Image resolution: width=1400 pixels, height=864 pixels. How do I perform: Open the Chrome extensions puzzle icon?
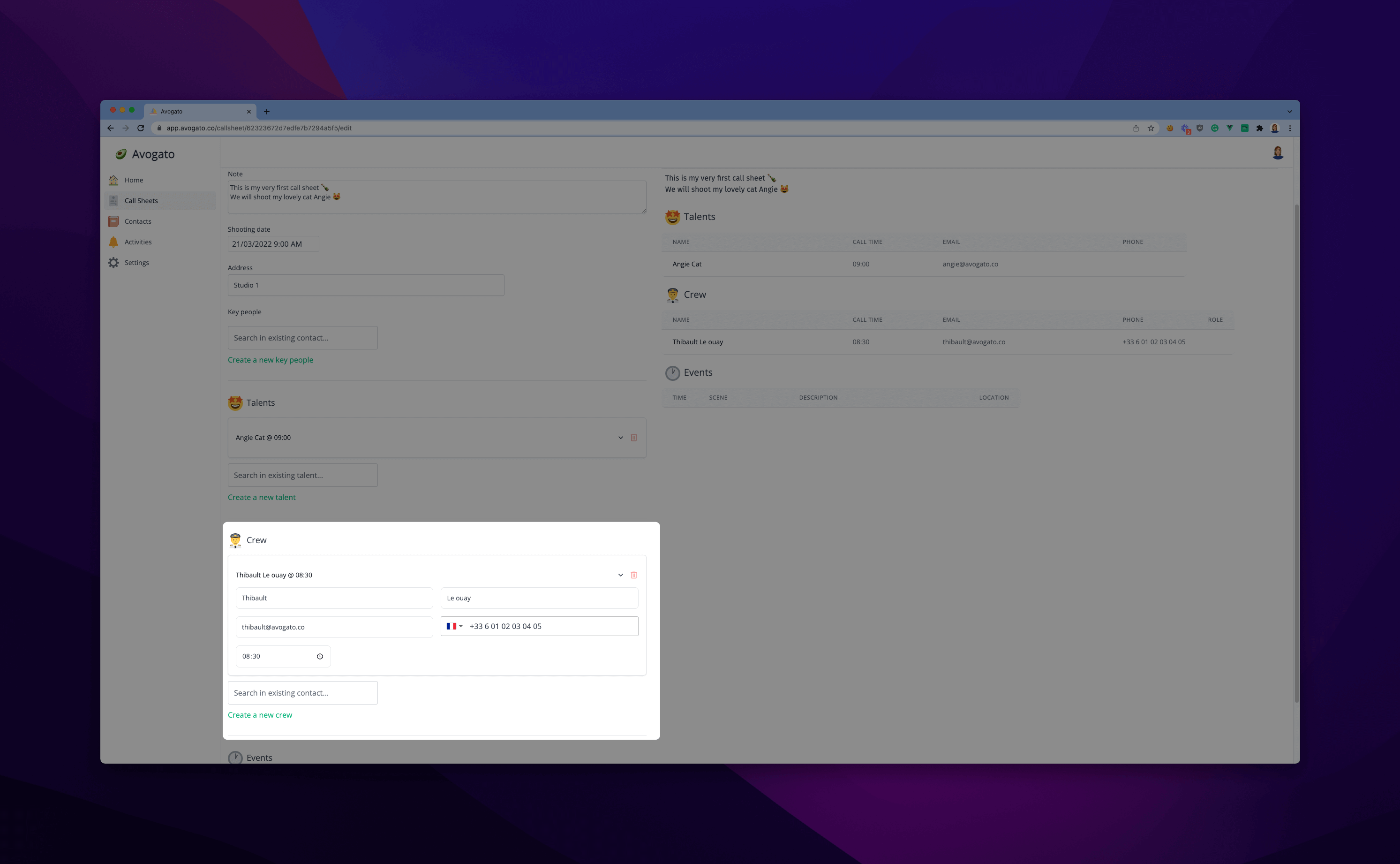point(1259,128)
